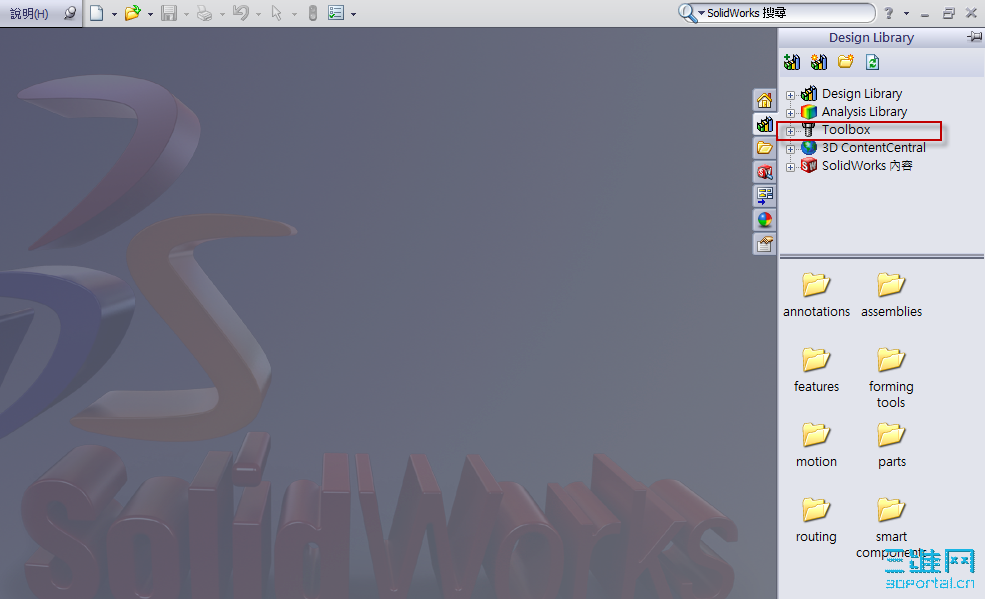Click the Save floppy disk icon
Image resolution: width=985 pixels, height=599 pixels.
pos(169,13)
